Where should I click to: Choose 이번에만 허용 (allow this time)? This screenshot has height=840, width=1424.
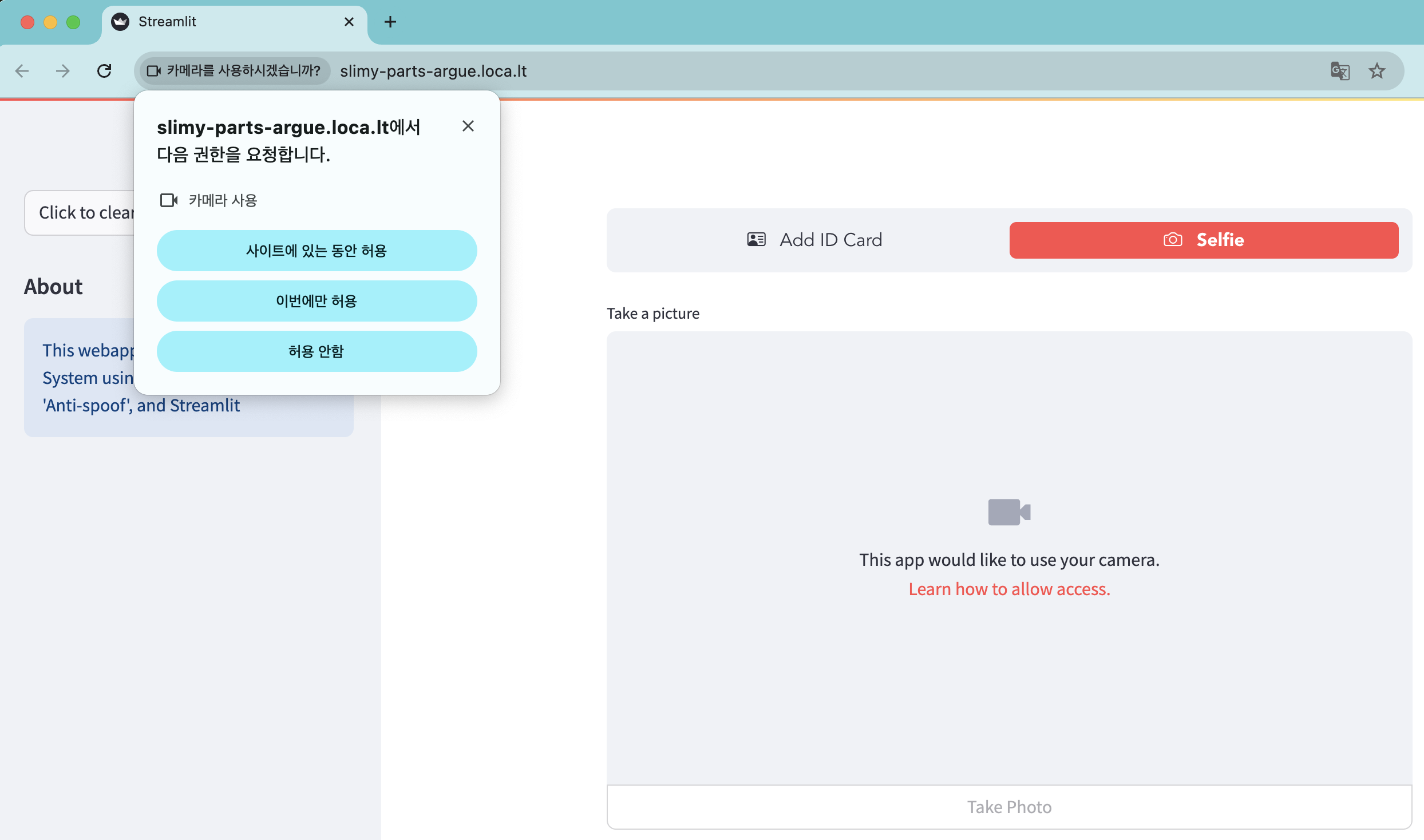(x=317, y=301)
